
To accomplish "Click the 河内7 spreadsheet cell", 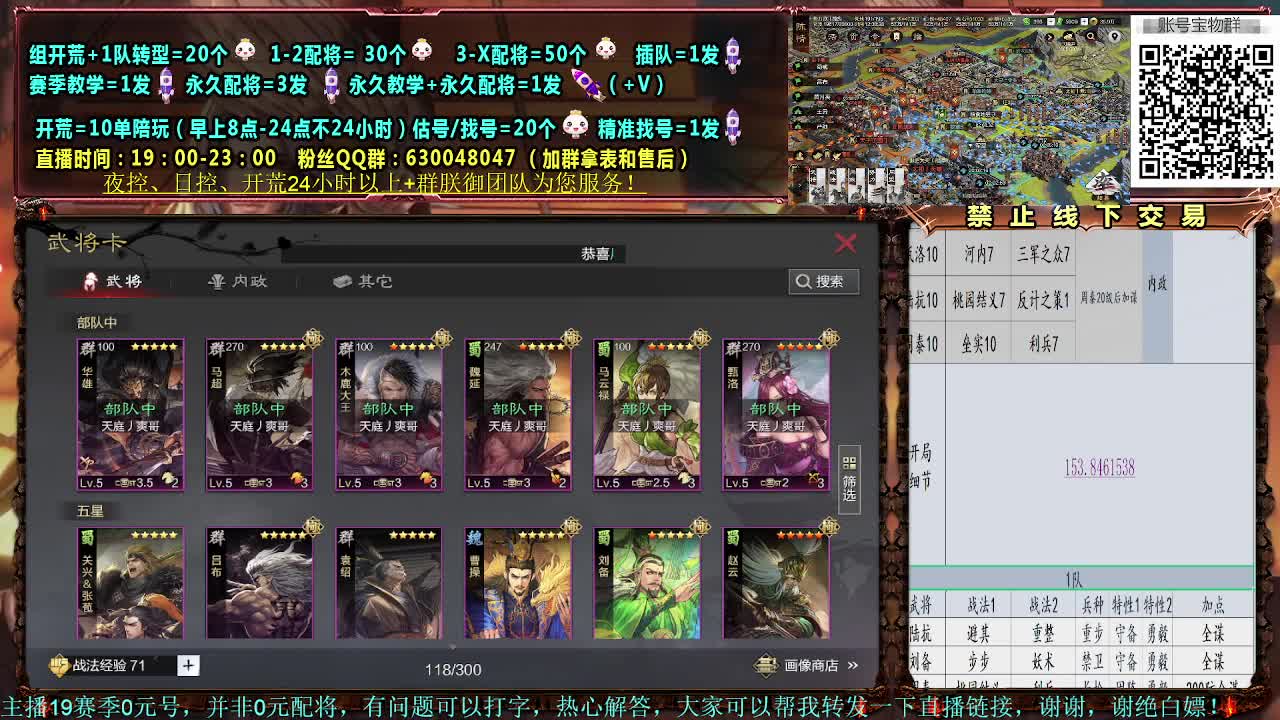I will [x=979, y=255].
